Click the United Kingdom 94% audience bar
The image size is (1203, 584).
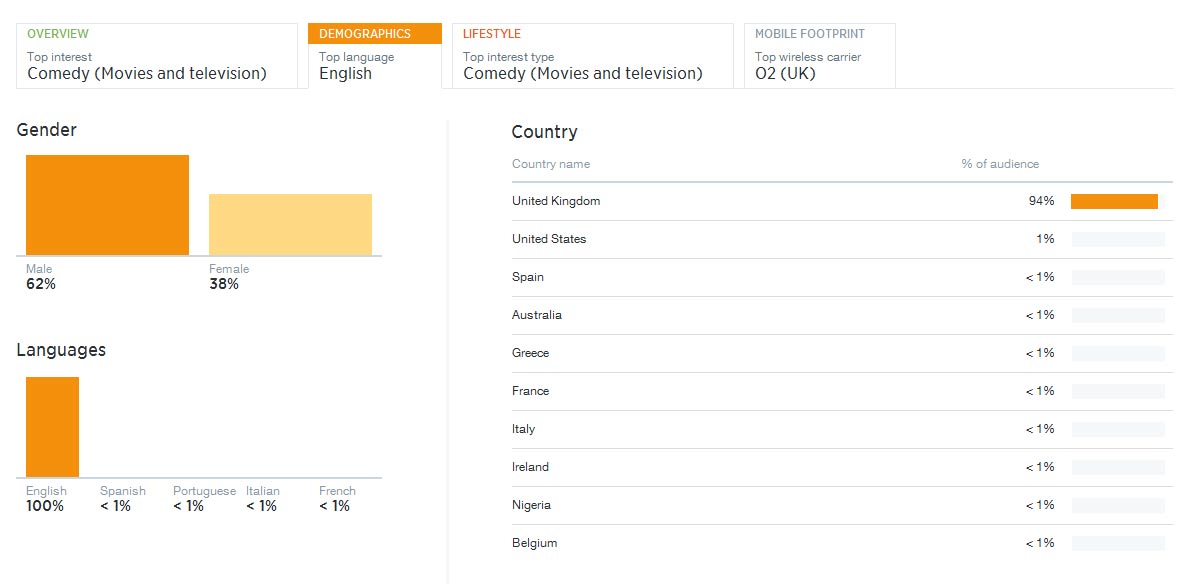(1114, 201)
